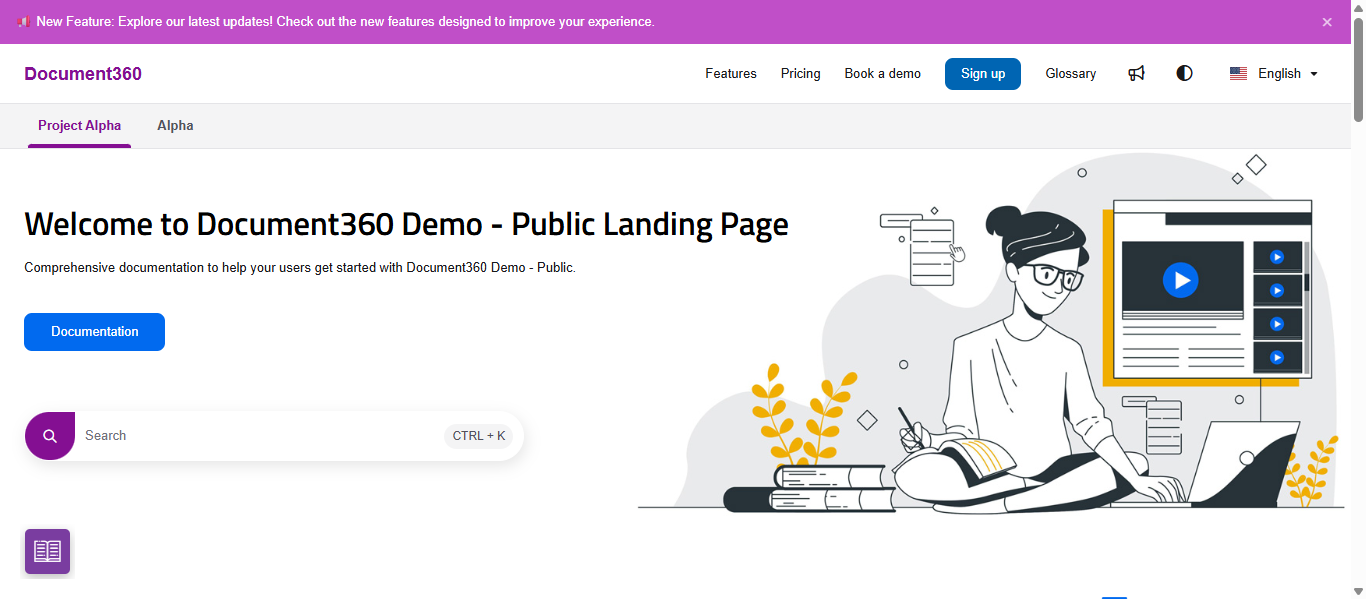1366x599 pixels.
Task: Click the scrollbar up arrow
Action: (x=1358, y=7)
